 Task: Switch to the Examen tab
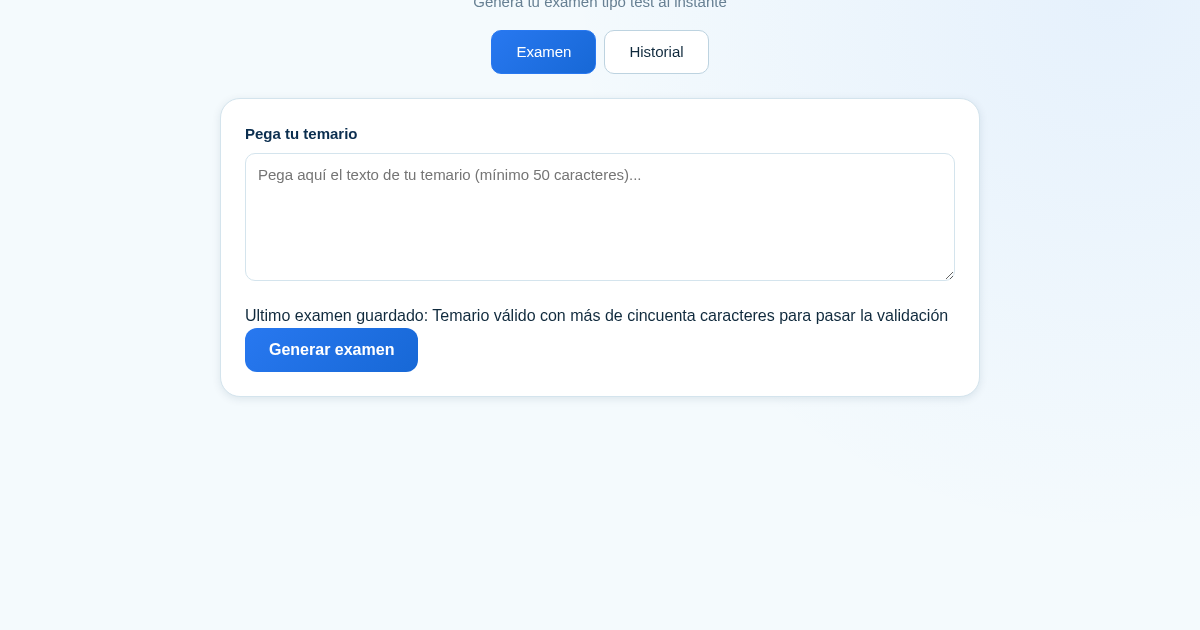(x=543, y=52)
